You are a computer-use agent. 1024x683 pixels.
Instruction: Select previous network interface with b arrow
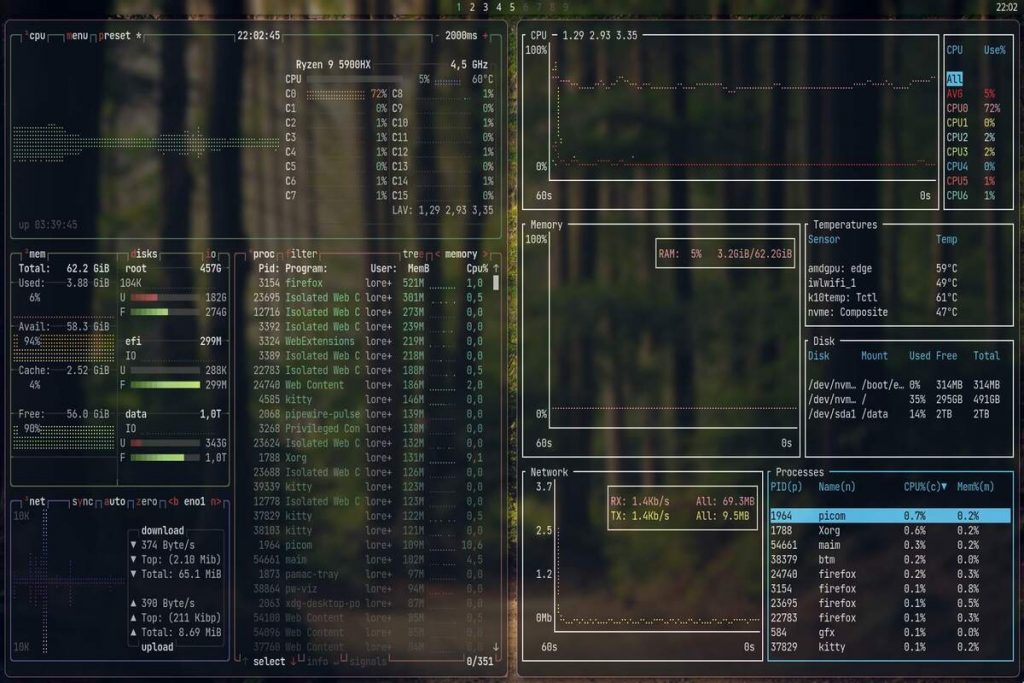click(173, 501)
